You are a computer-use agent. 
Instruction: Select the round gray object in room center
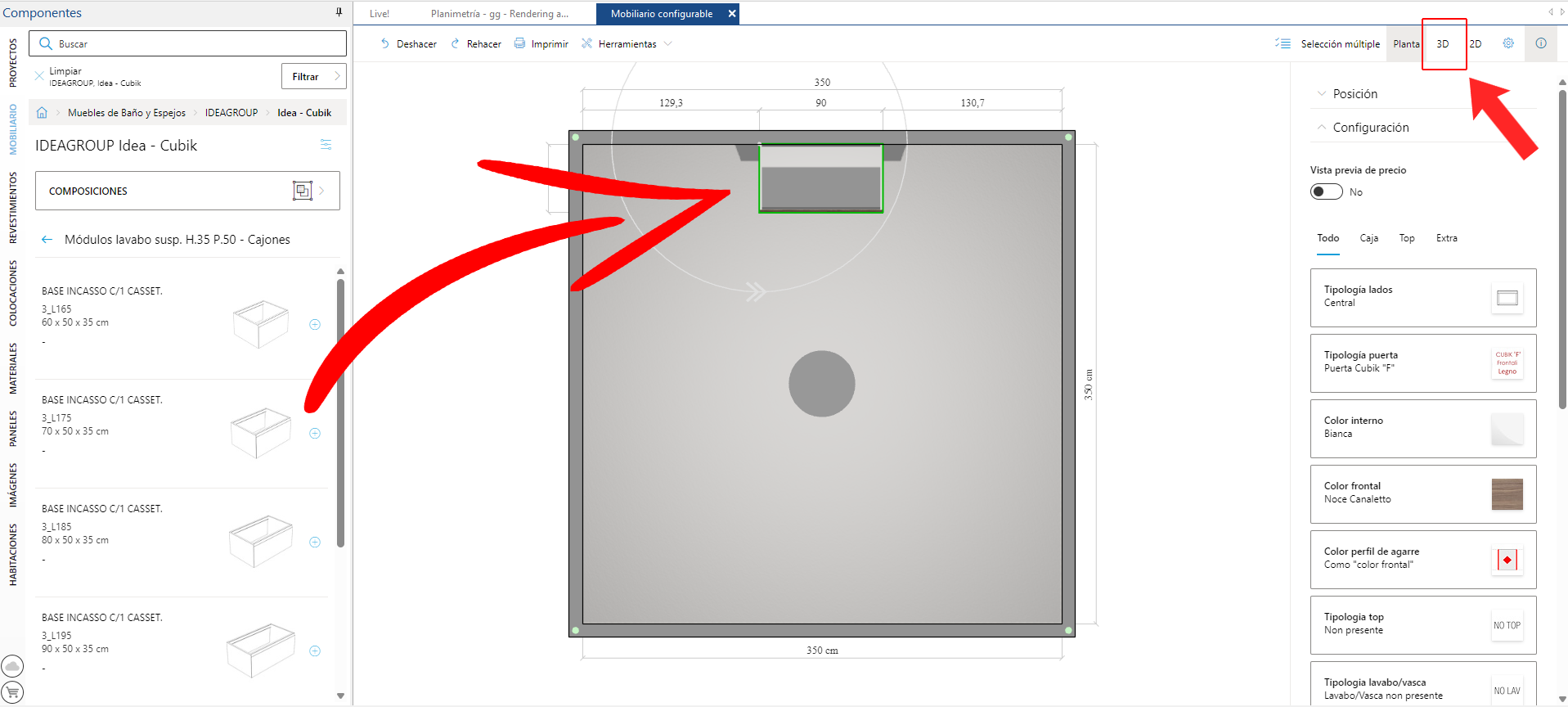tap(822, 384)
